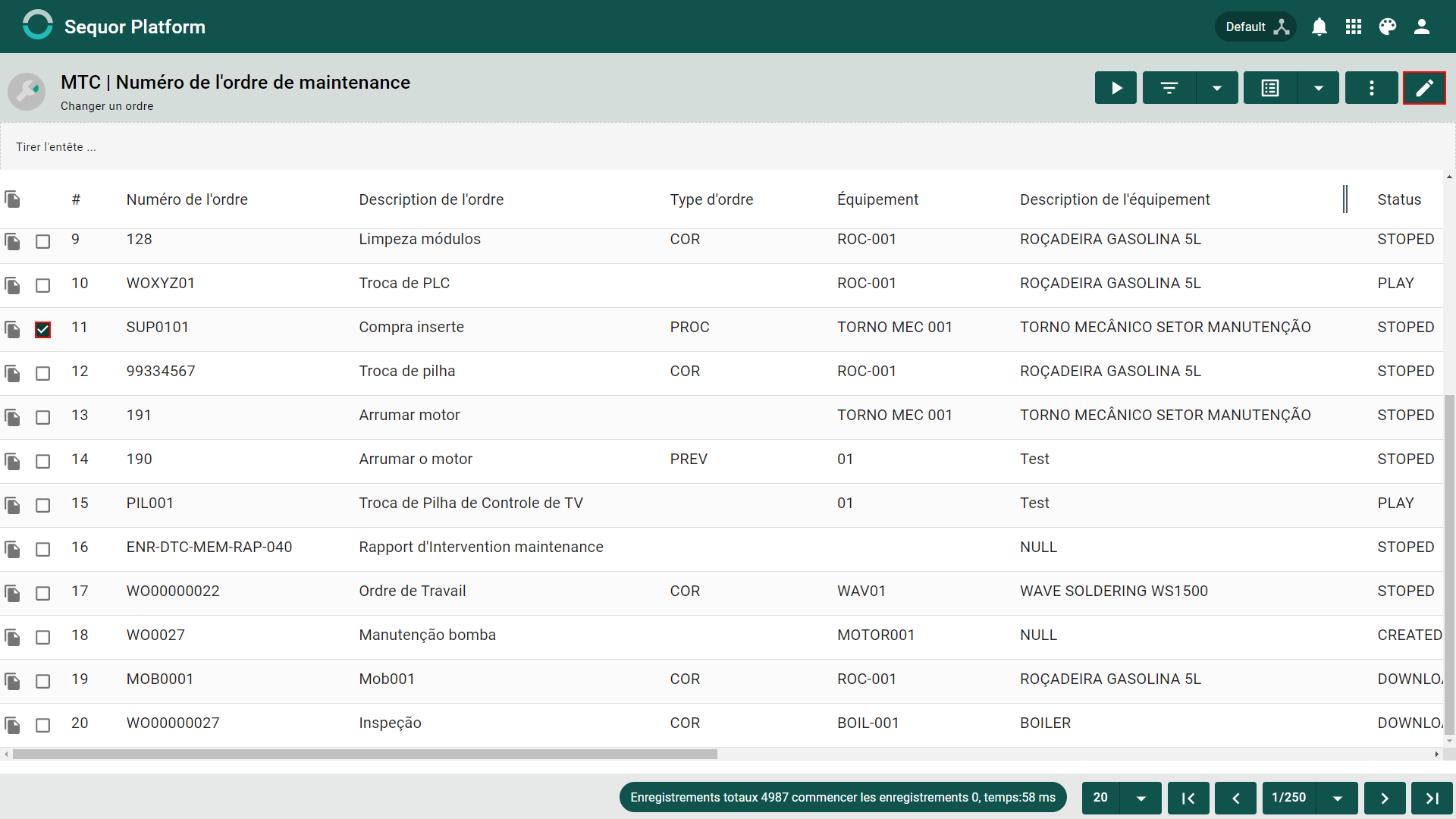Viewport: 1456px width, 819px height.
Task: Check the box for row 17 WO00000022
Action: [x=43, y=593]
